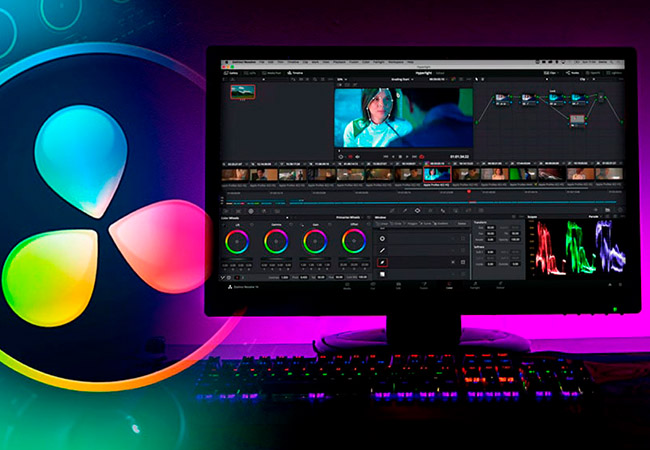650x450 pixels.
Task: Stop playback in the viewer
Action: [400, 157]
